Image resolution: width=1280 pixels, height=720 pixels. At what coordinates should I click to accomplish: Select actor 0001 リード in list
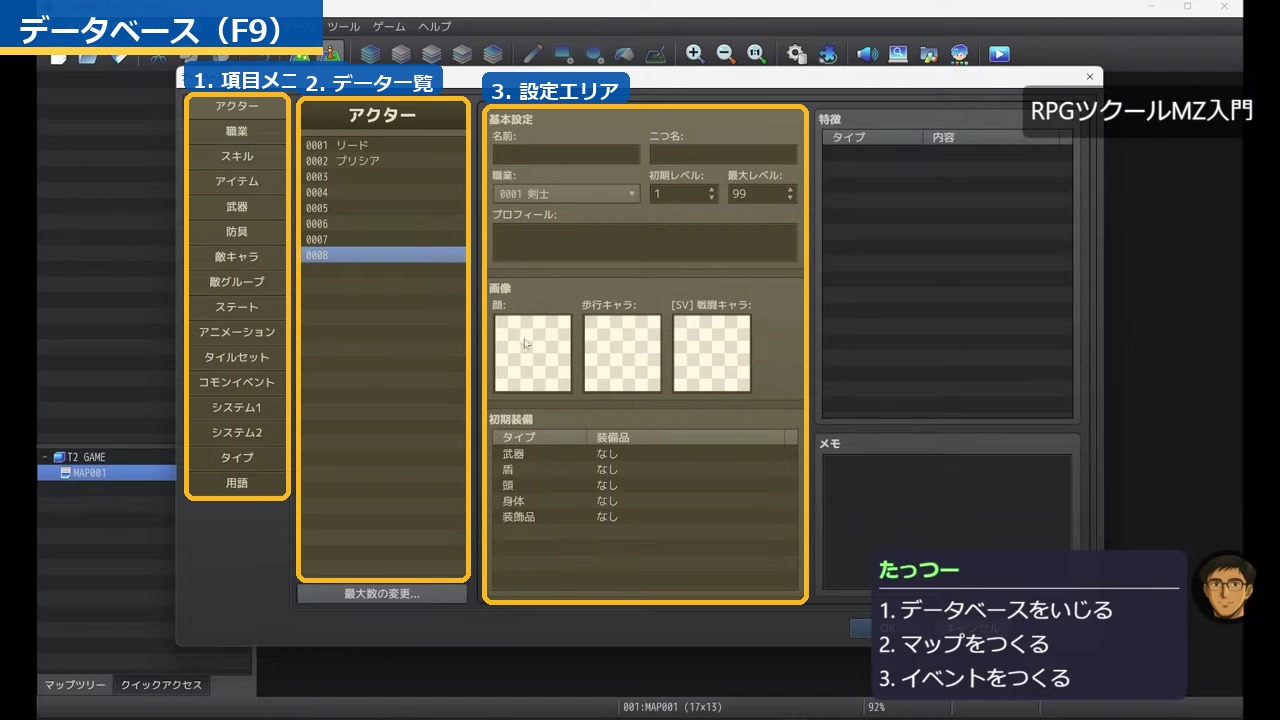pyautogui.click(x=384, y=145)
